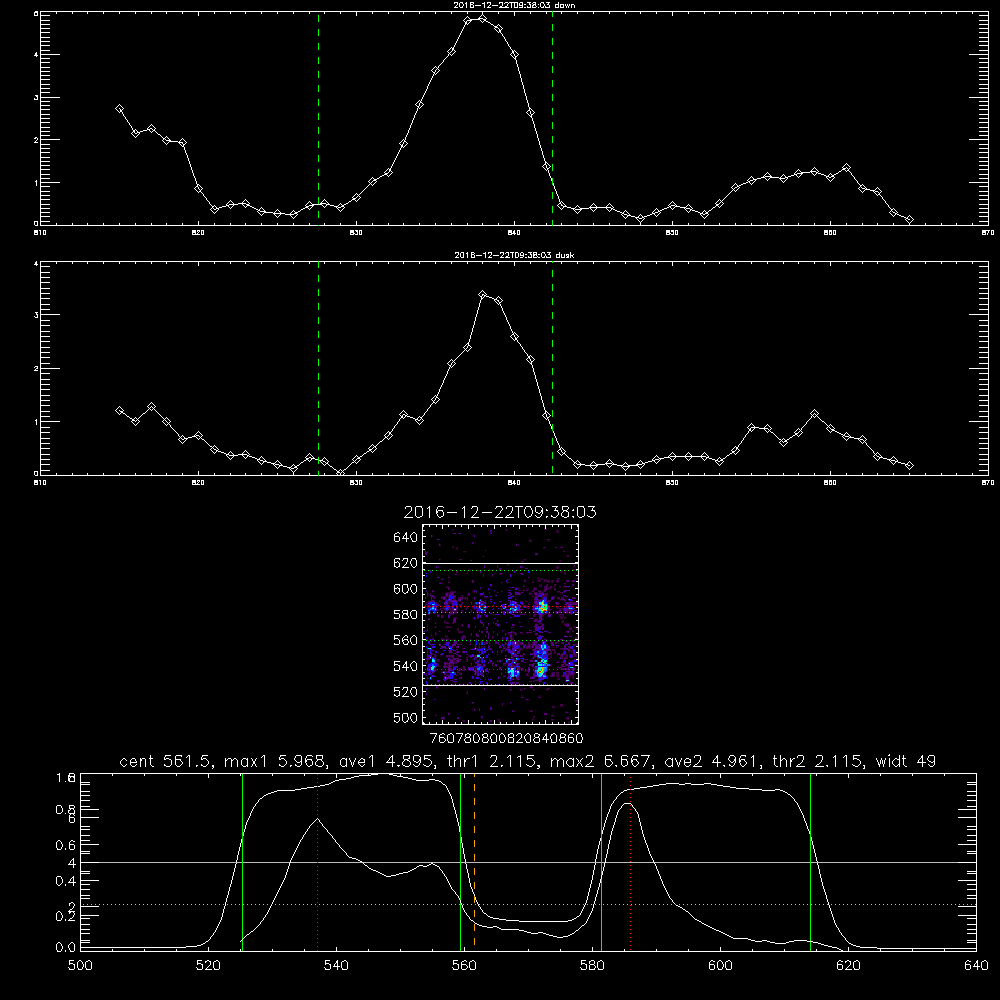The width and height of the screenshot is (1000, 1000).
Task: Click heatmap y-axis label 560
Action: (x=405, y=640)
